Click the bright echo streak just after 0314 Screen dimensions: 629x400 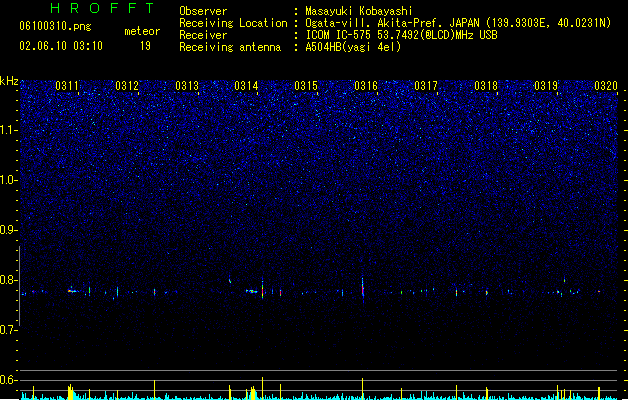pyautogui.click(x=262, y=289)
